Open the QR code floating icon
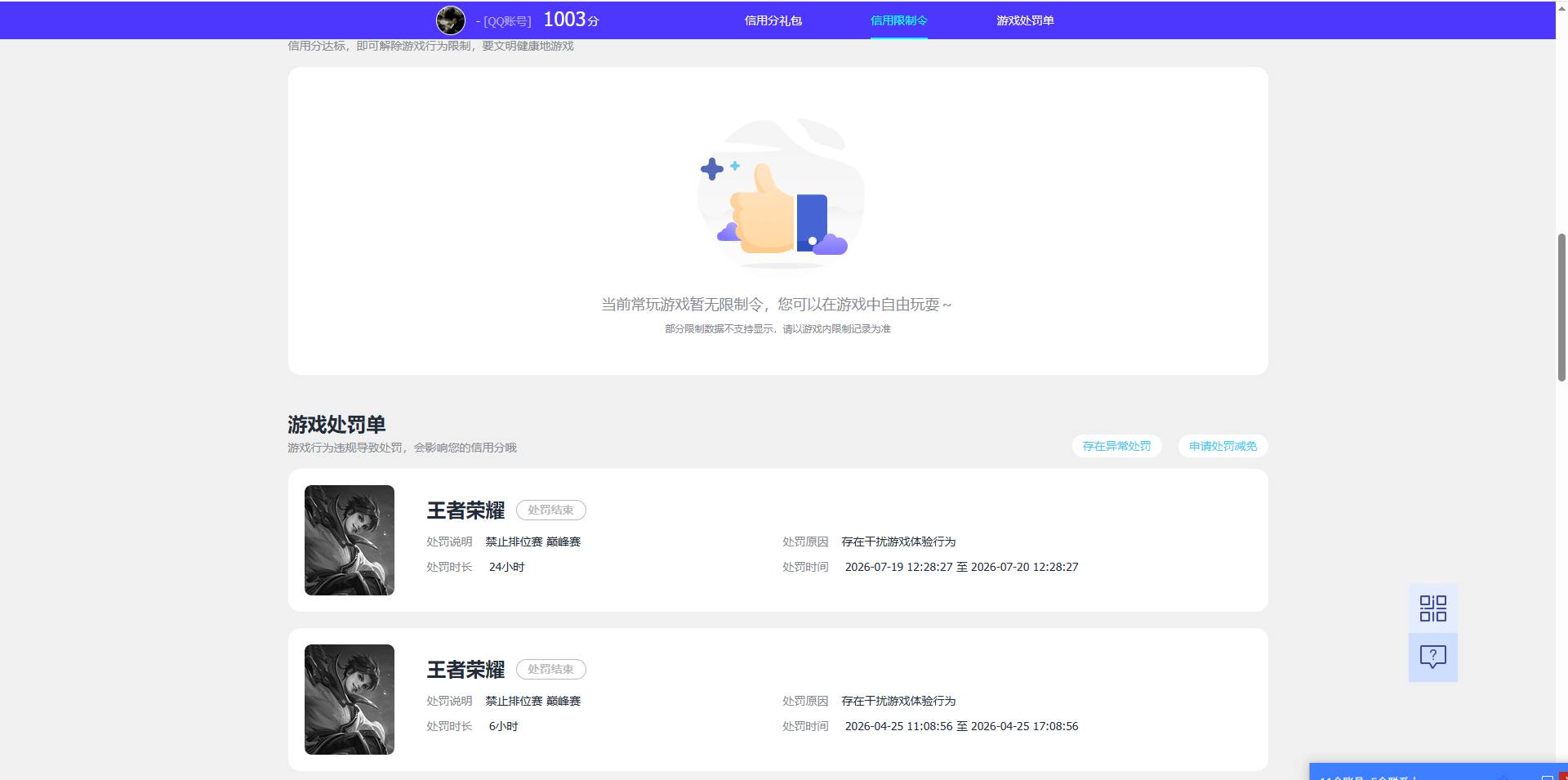 coord(1432,608)
